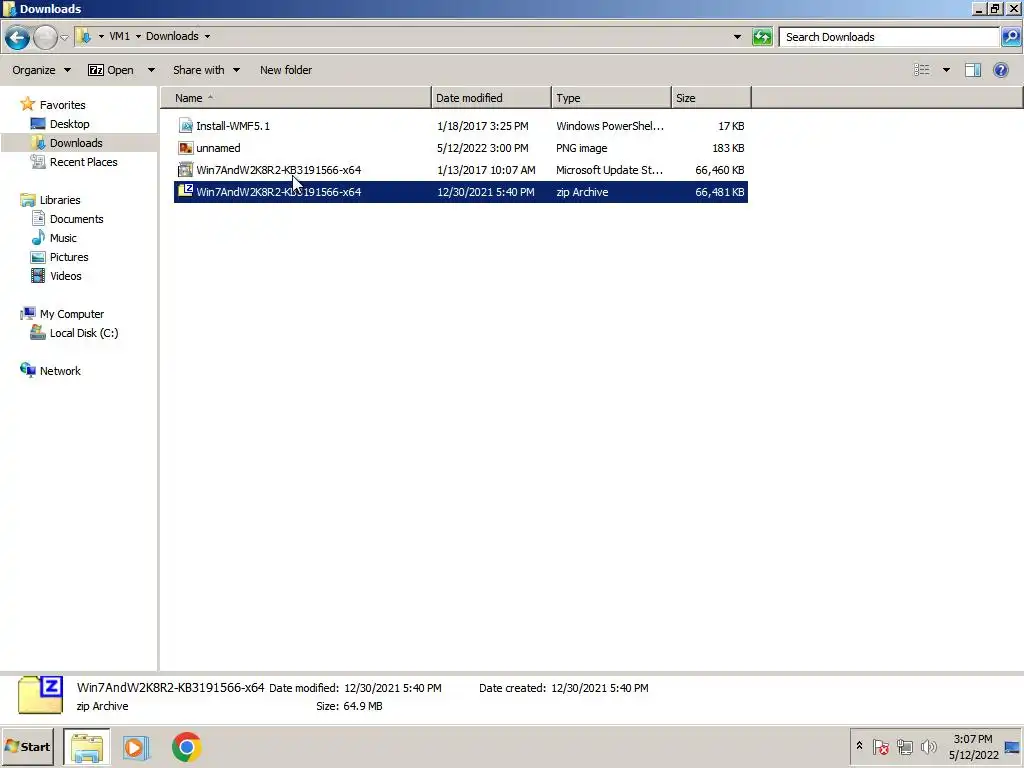Open recent pages dropdown next to Forward
The image size is (1024, 768).
coord(64,38)
